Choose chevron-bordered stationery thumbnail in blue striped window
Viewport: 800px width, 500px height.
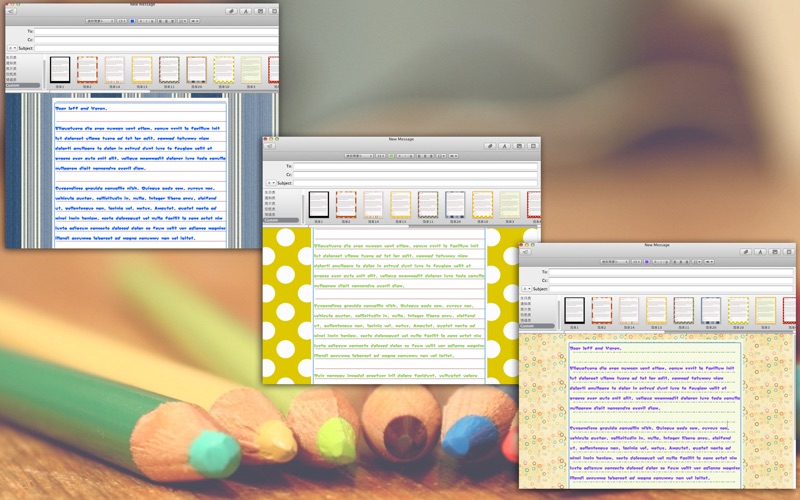[169, 70]
